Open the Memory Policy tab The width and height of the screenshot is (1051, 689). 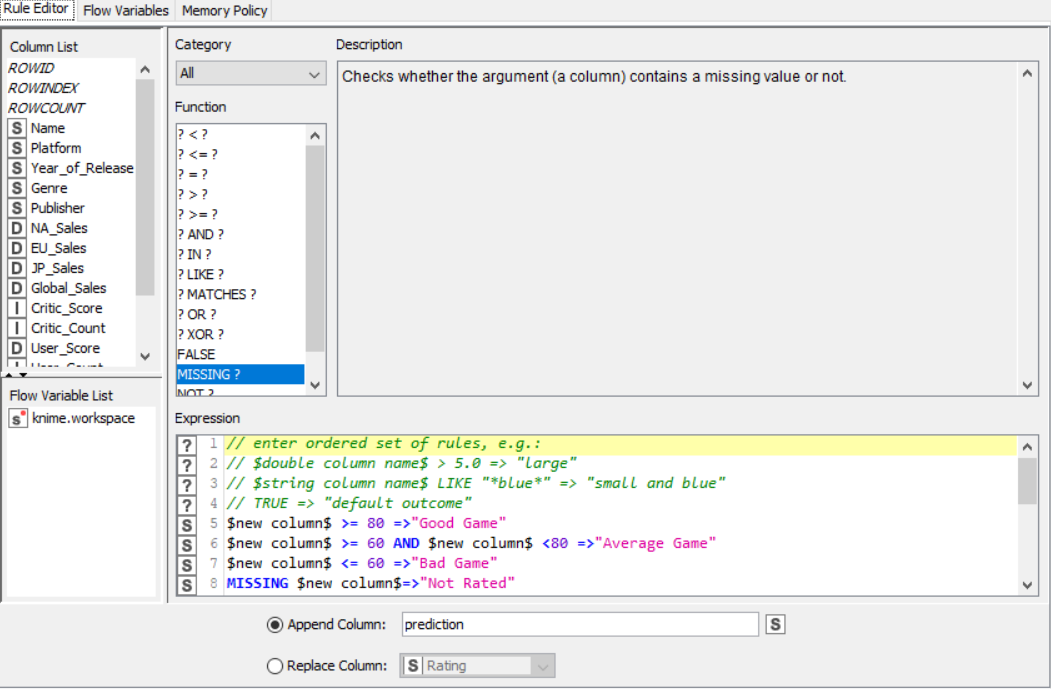(224, 11)
